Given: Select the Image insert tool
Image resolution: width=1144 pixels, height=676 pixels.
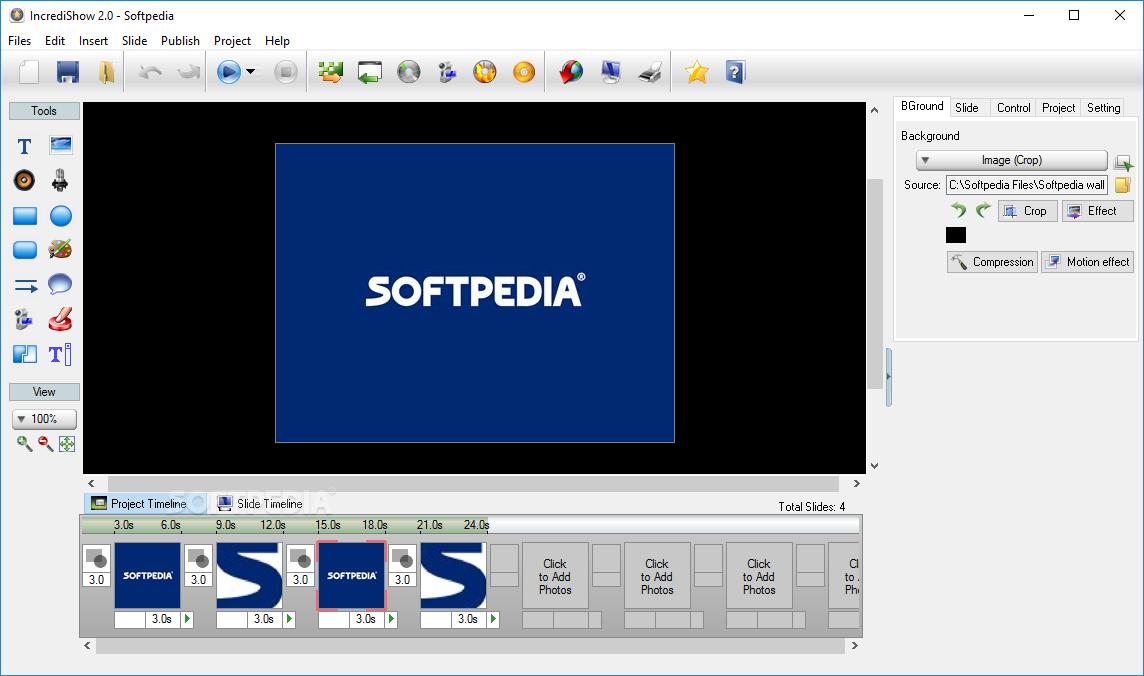Looking at the screenshot, I should [x=61, y=145].
